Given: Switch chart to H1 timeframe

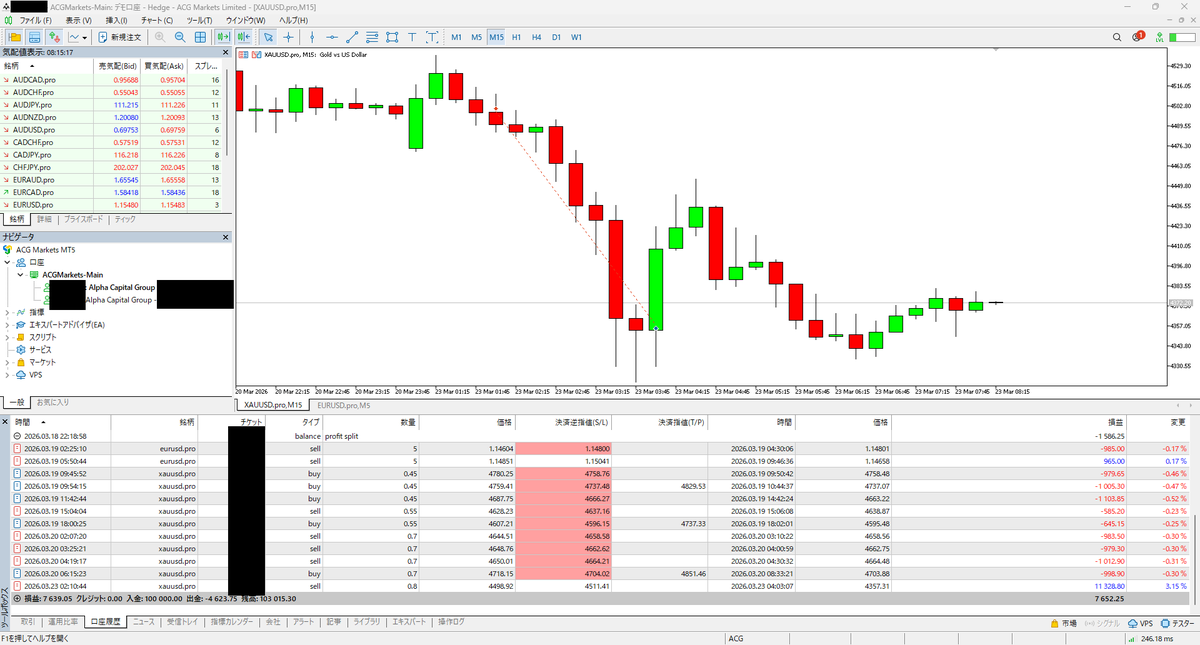Looking at the screenshot, I should click(x=516, y=38).
